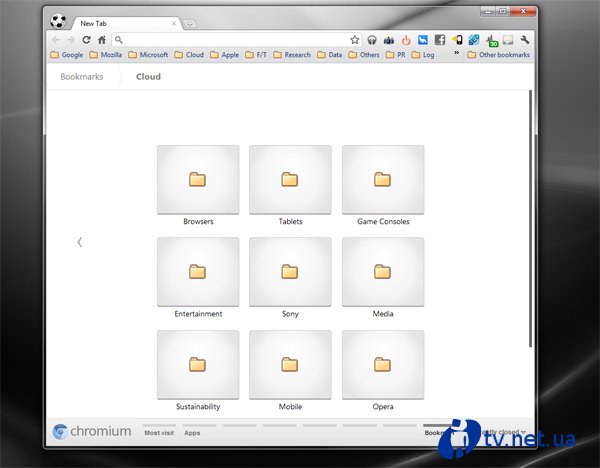The image size is (600, 468).
Task: Open the camera extension icon
Action: tap(389, 40)
